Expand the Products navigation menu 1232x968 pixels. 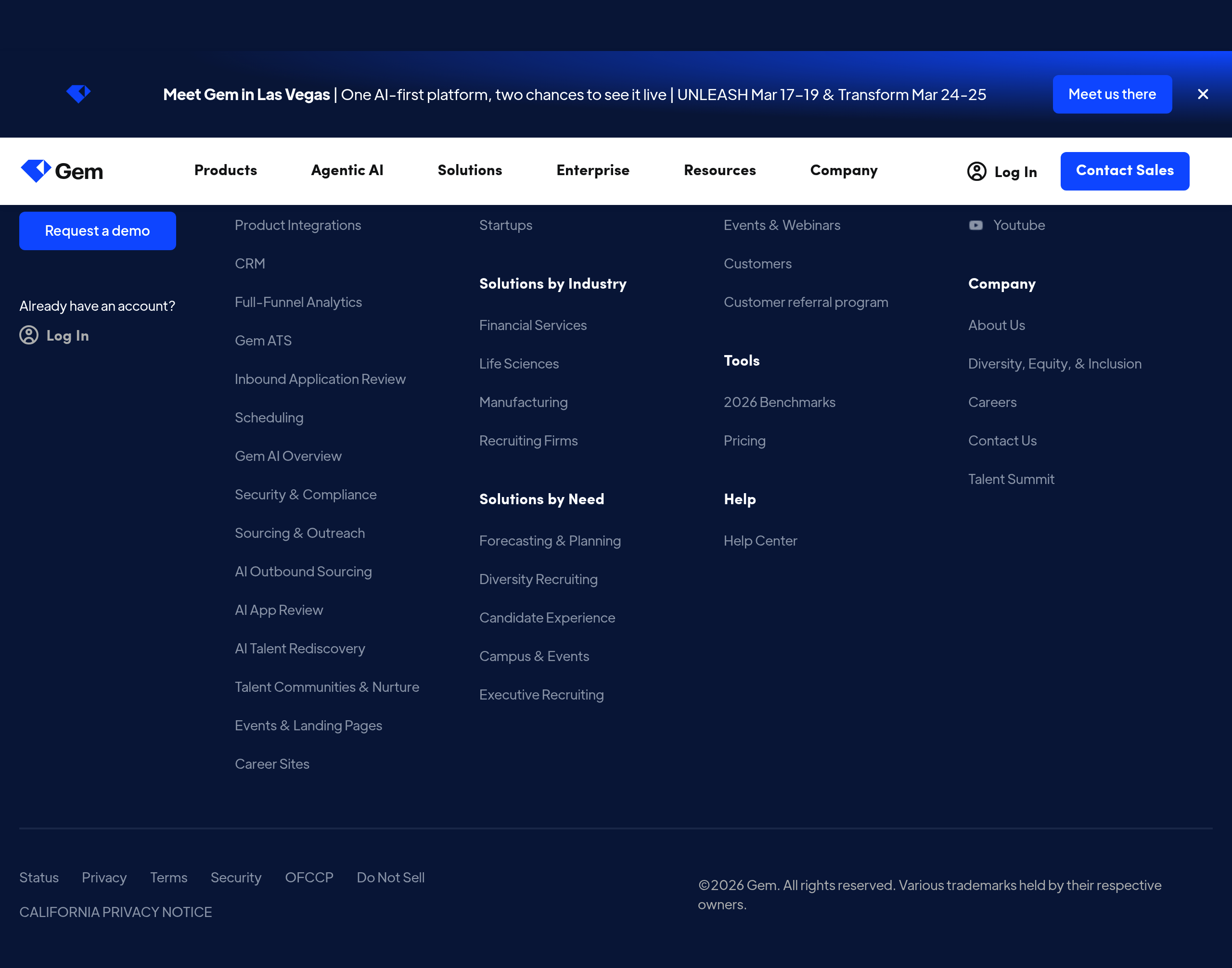[225, 170]
